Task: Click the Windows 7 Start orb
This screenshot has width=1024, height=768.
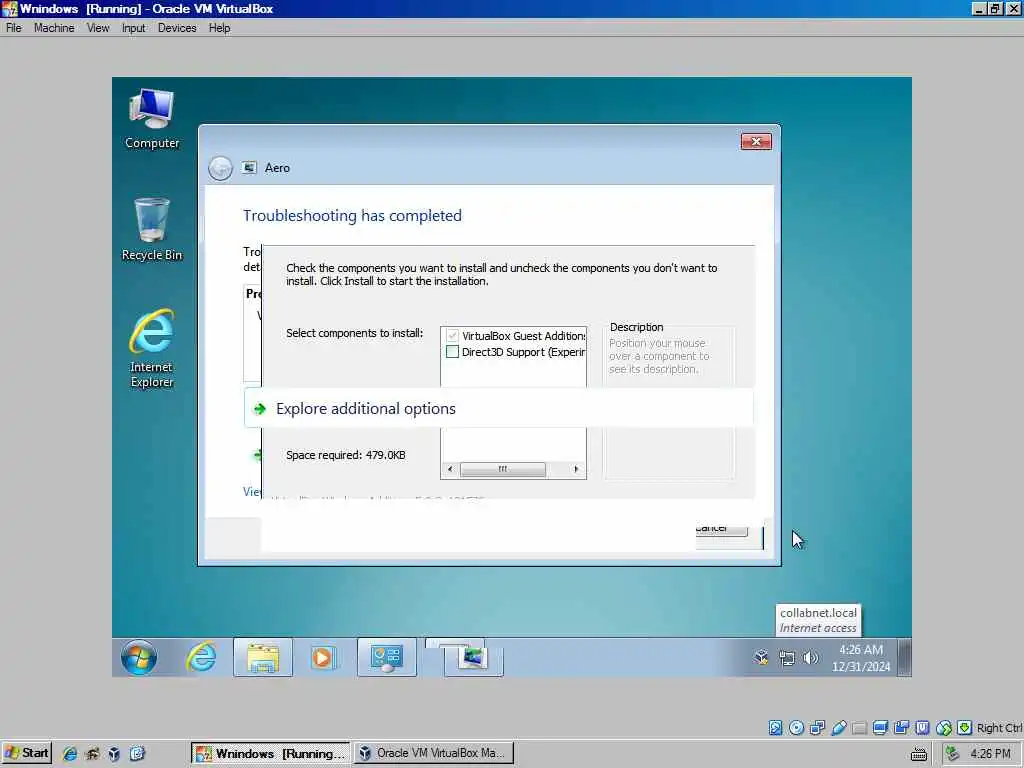Action: coord(138,657)
